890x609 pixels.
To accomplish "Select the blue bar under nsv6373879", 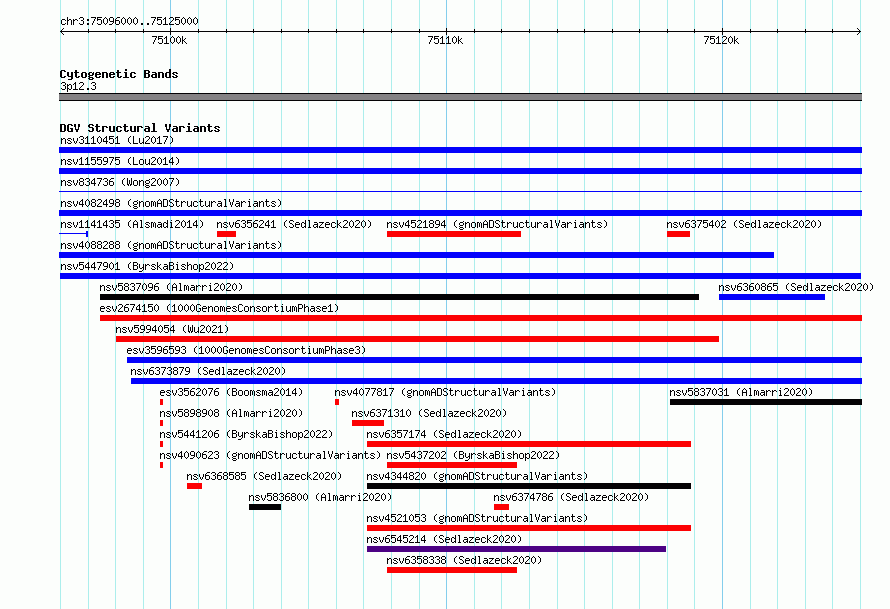I will (x=496, y=381).
